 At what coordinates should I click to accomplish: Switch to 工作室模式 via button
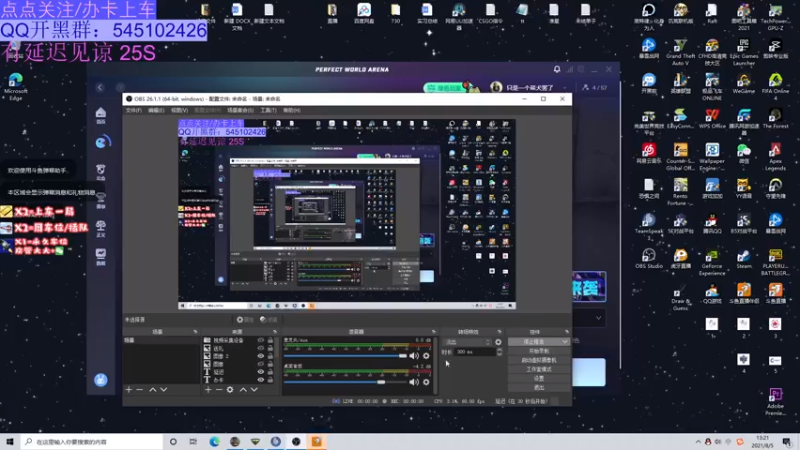coord(539,369)
